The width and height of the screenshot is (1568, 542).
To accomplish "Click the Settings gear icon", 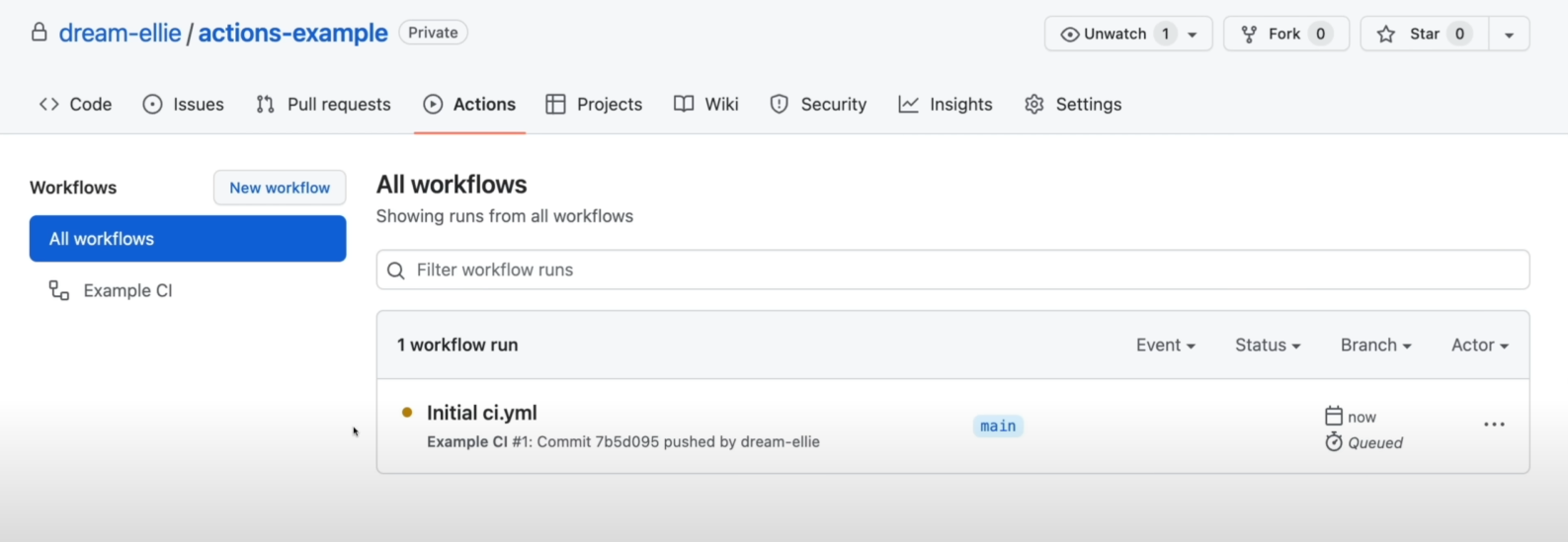I will click(x=1034, y=104).
